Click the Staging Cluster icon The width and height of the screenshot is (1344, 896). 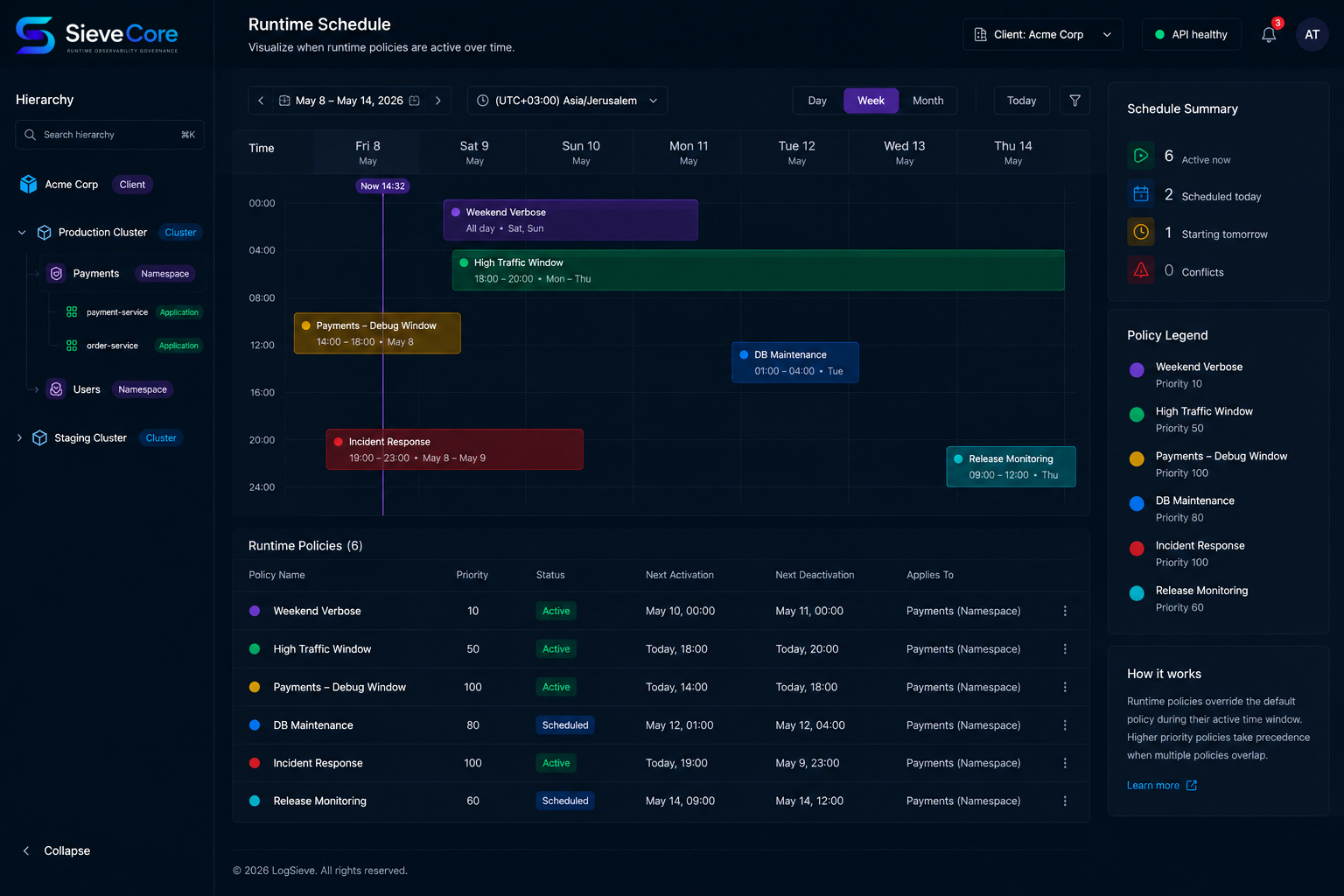[x=39, y=438]
